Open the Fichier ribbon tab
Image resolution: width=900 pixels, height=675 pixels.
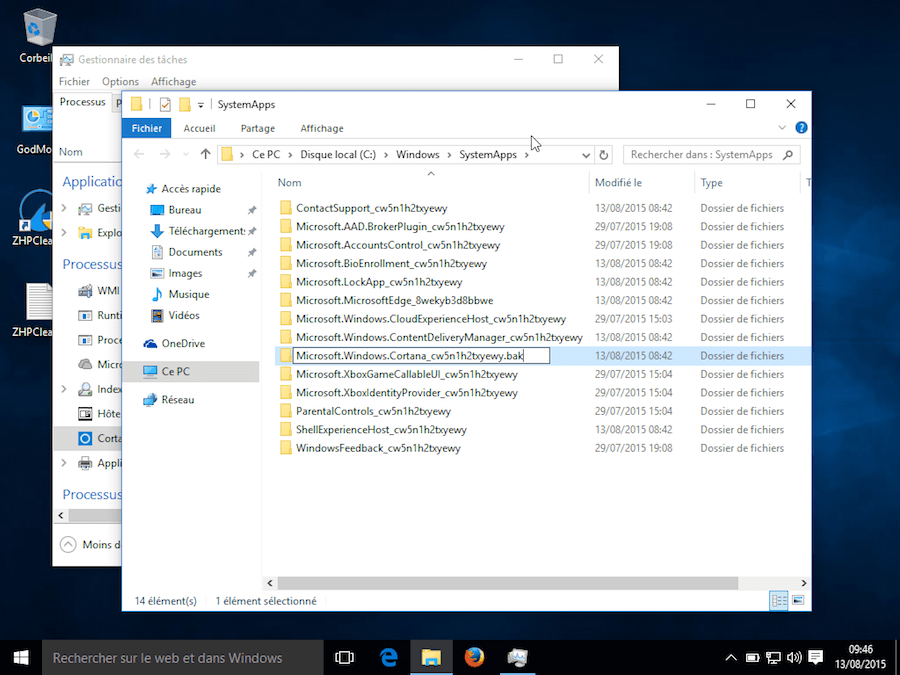pyautogui.click(x=146, y=128)
